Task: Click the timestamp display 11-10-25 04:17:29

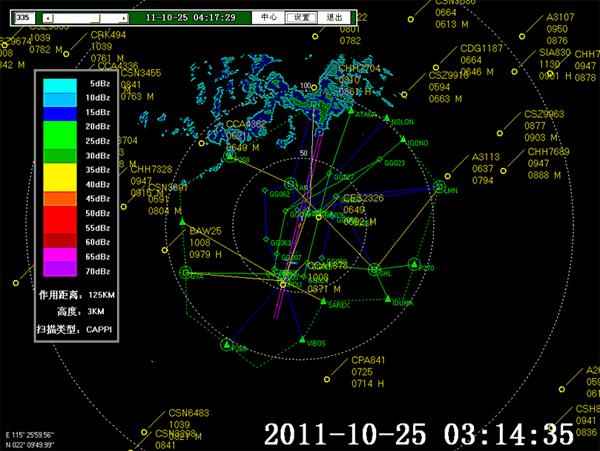Action: pos(191,18)
